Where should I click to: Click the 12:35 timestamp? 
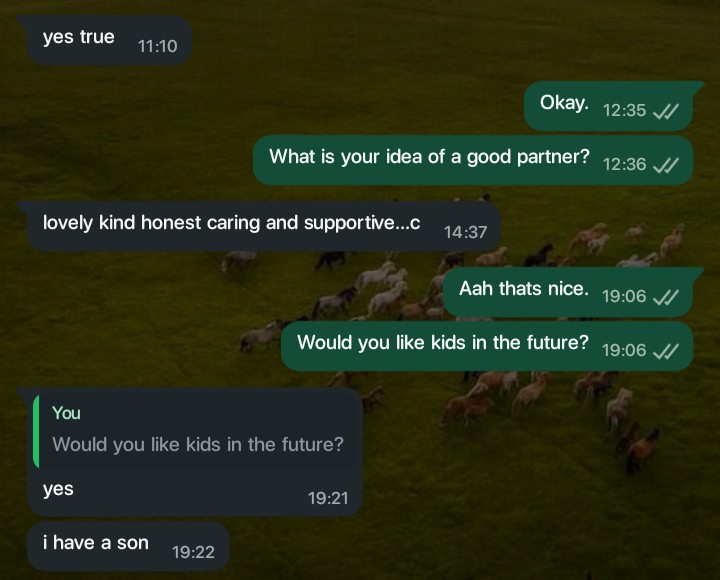[x=625, y=111]
